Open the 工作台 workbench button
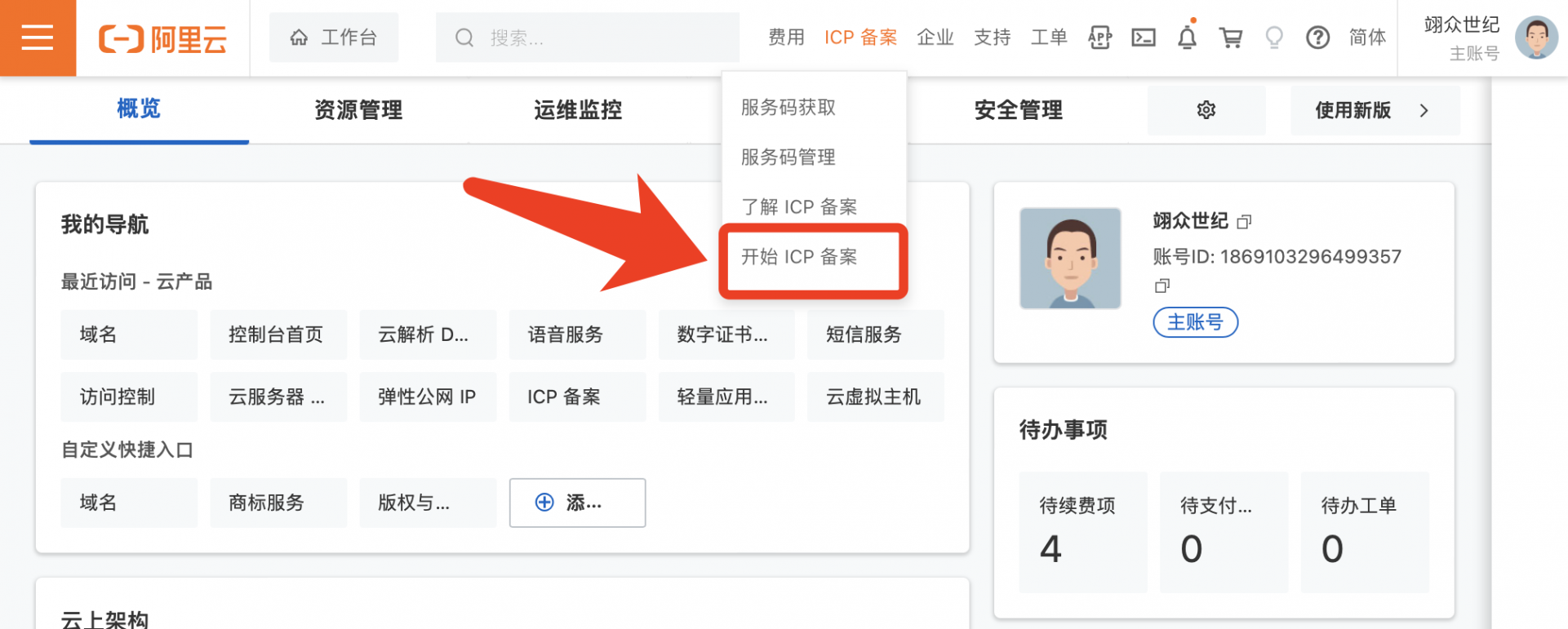 click(x=334, y=38)
